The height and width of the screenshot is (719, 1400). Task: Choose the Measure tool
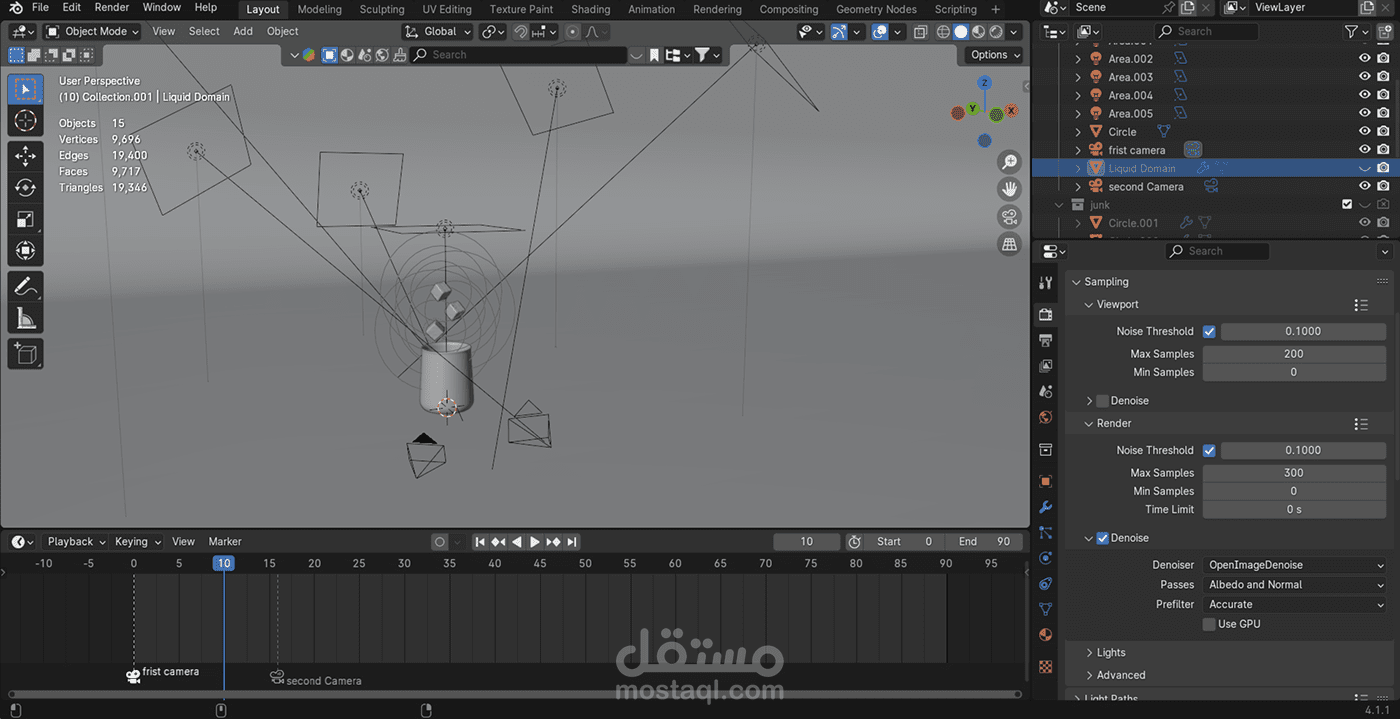[26, 318]
